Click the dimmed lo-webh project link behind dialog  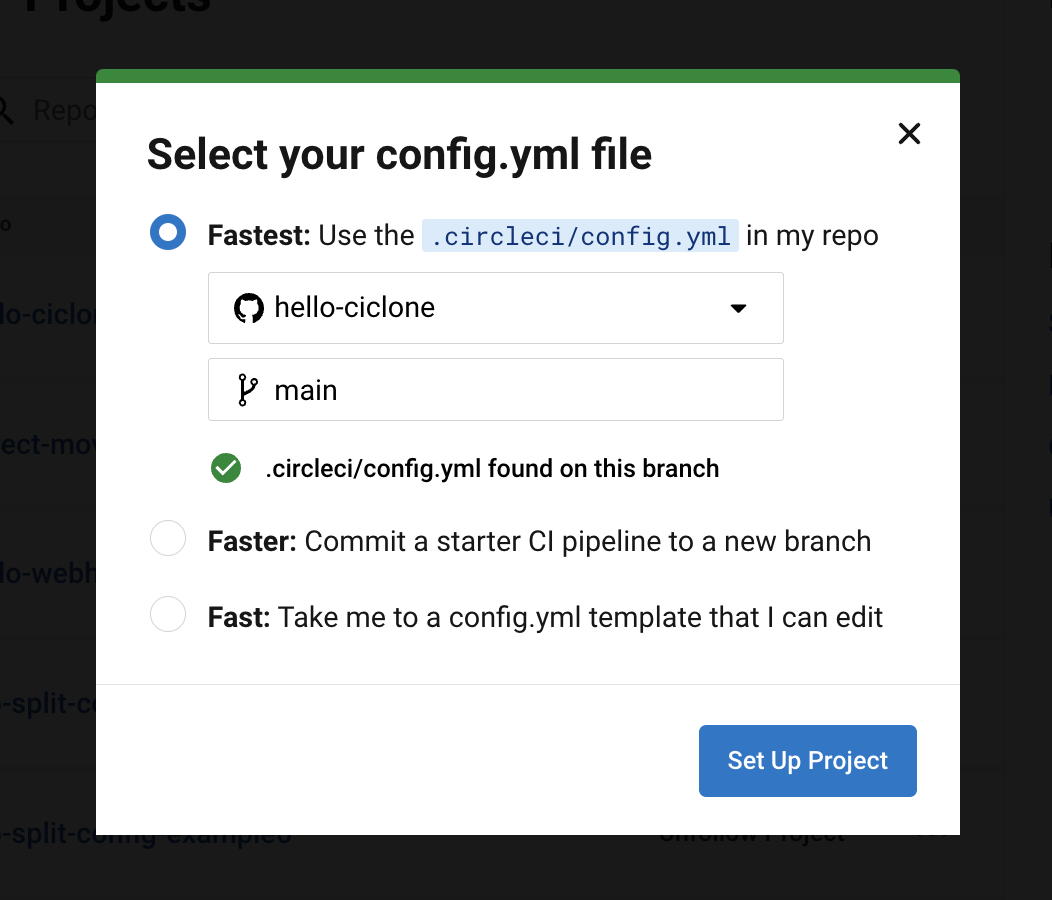[48, 573]
